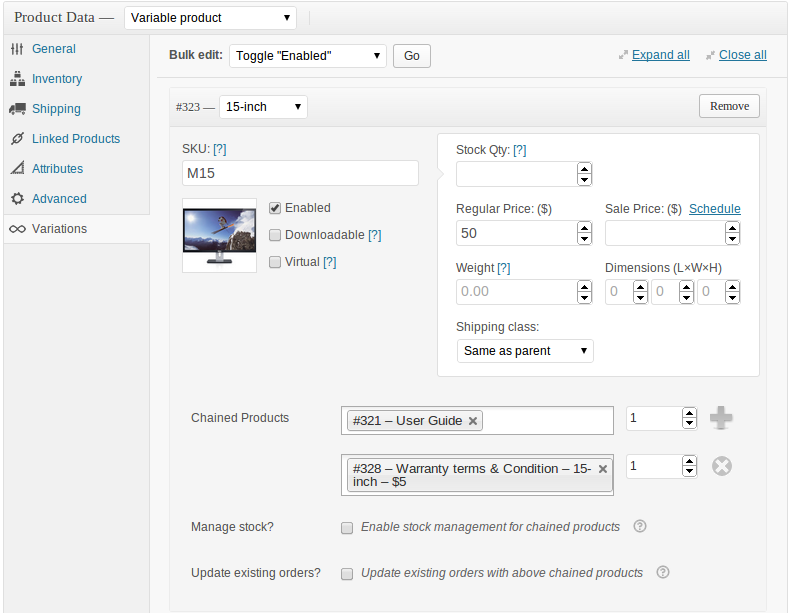Open the Virtual help tooltip [?]
This screenshot has height=613, width=792.
(x=330, y=262)
